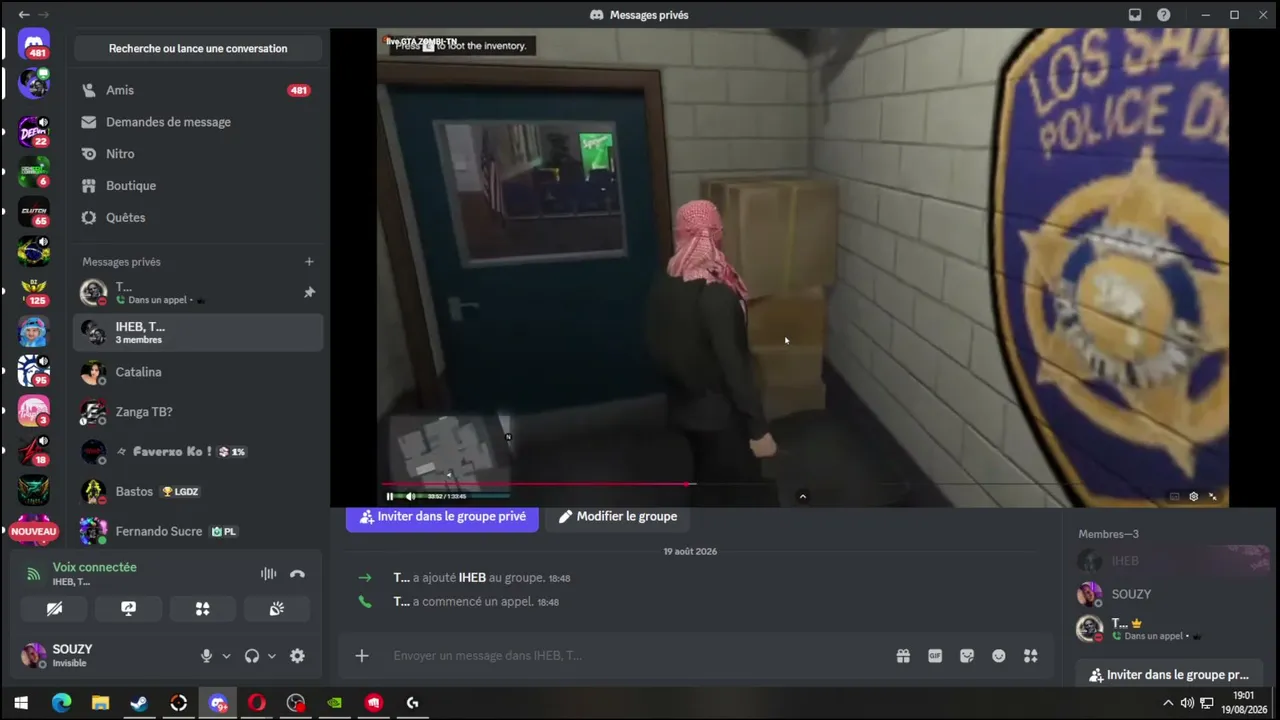1280x720 pixels.
Task: Open the emoji picker
Action: point(999,656)
